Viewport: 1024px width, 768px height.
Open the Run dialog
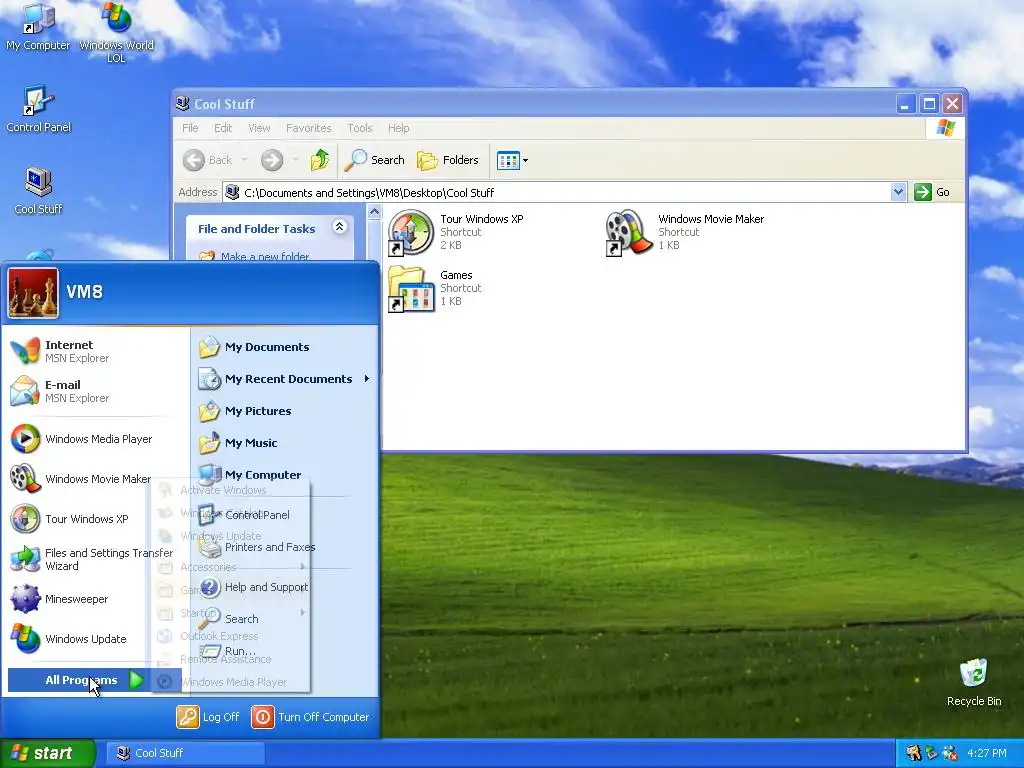(x=285, y=651)
